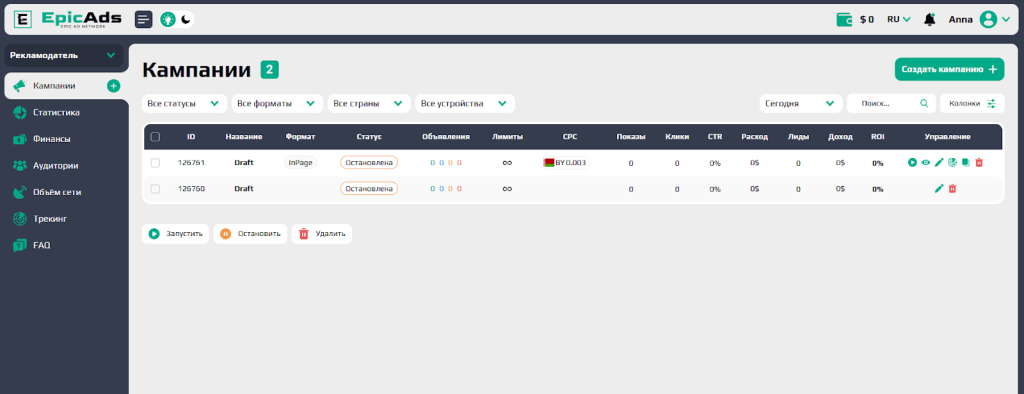Viewport: 1024px width, 394px height.
Task: Collapse the sidebar with the menu icon
Action: (144, 20)
